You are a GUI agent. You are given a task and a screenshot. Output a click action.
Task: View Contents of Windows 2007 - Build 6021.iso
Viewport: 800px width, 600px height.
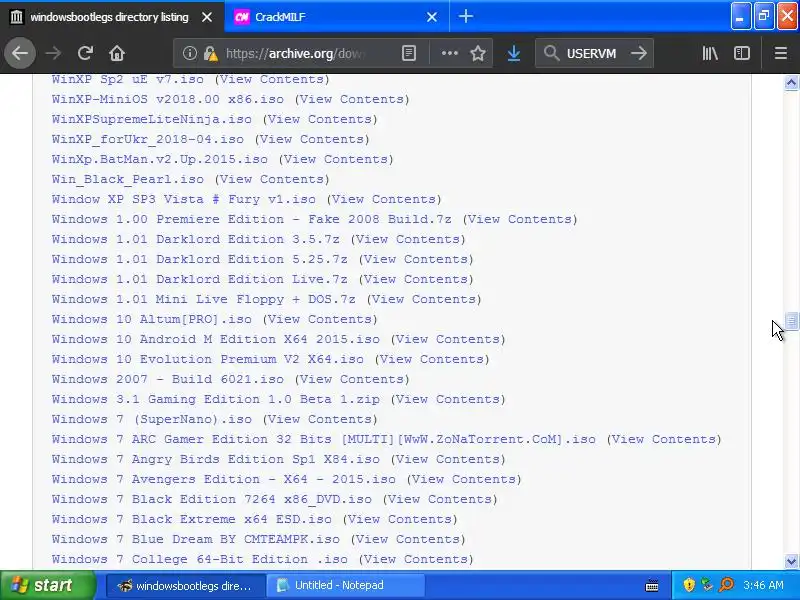pos(352,379)
